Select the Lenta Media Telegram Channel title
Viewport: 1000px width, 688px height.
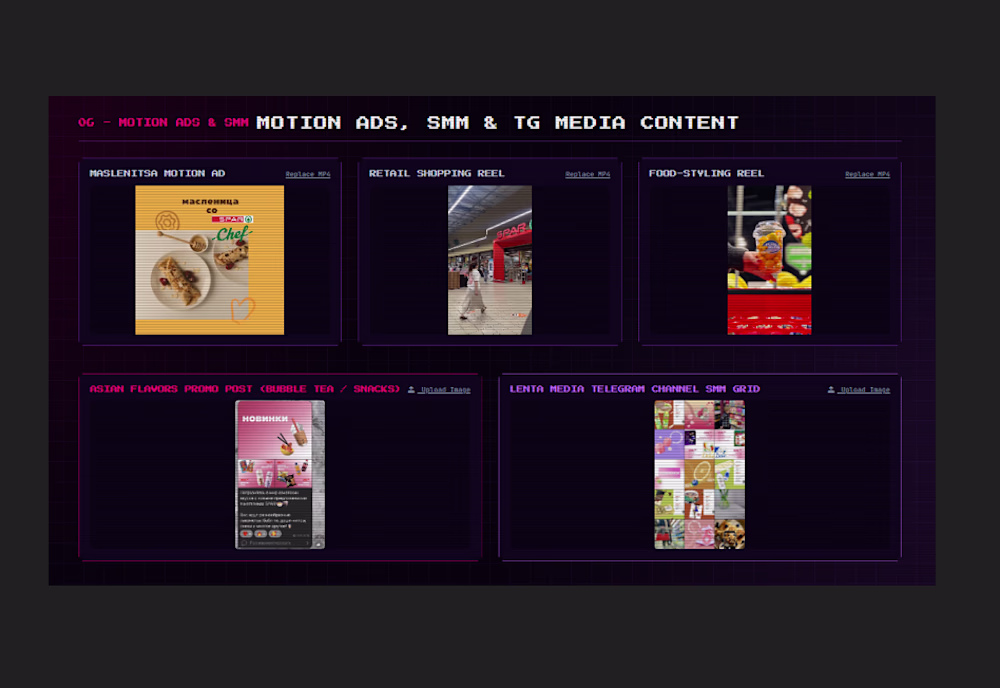(x=635, y=389)
